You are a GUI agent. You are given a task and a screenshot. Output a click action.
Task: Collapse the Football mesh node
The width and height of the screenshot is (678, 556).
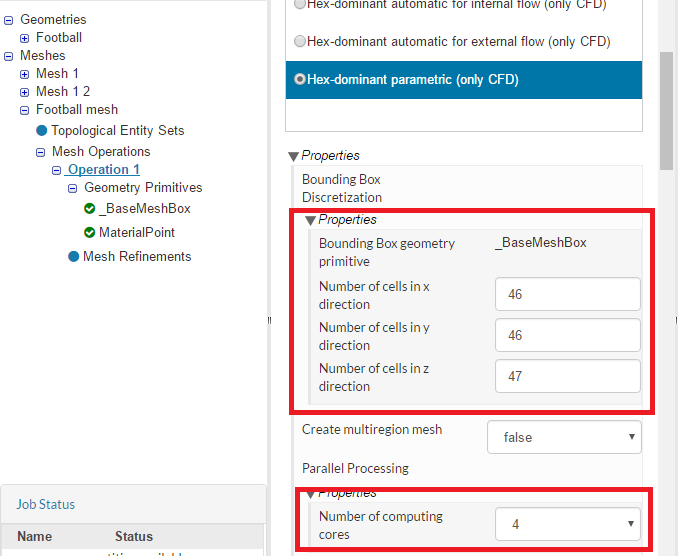pyautogui.click(x=25, y=110)
